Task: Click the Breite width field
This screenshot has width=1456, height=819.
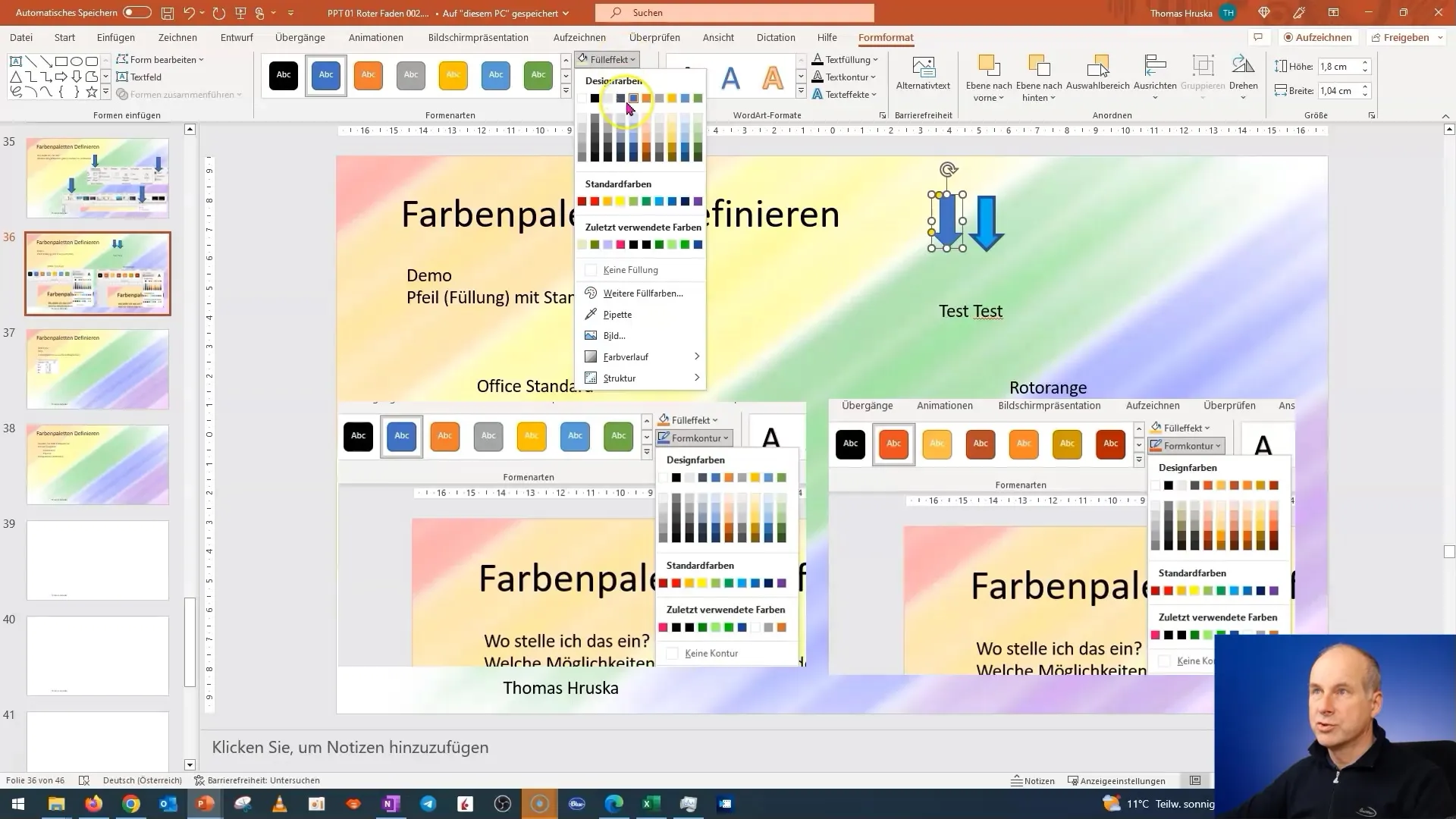Action: pos(1338,91)
